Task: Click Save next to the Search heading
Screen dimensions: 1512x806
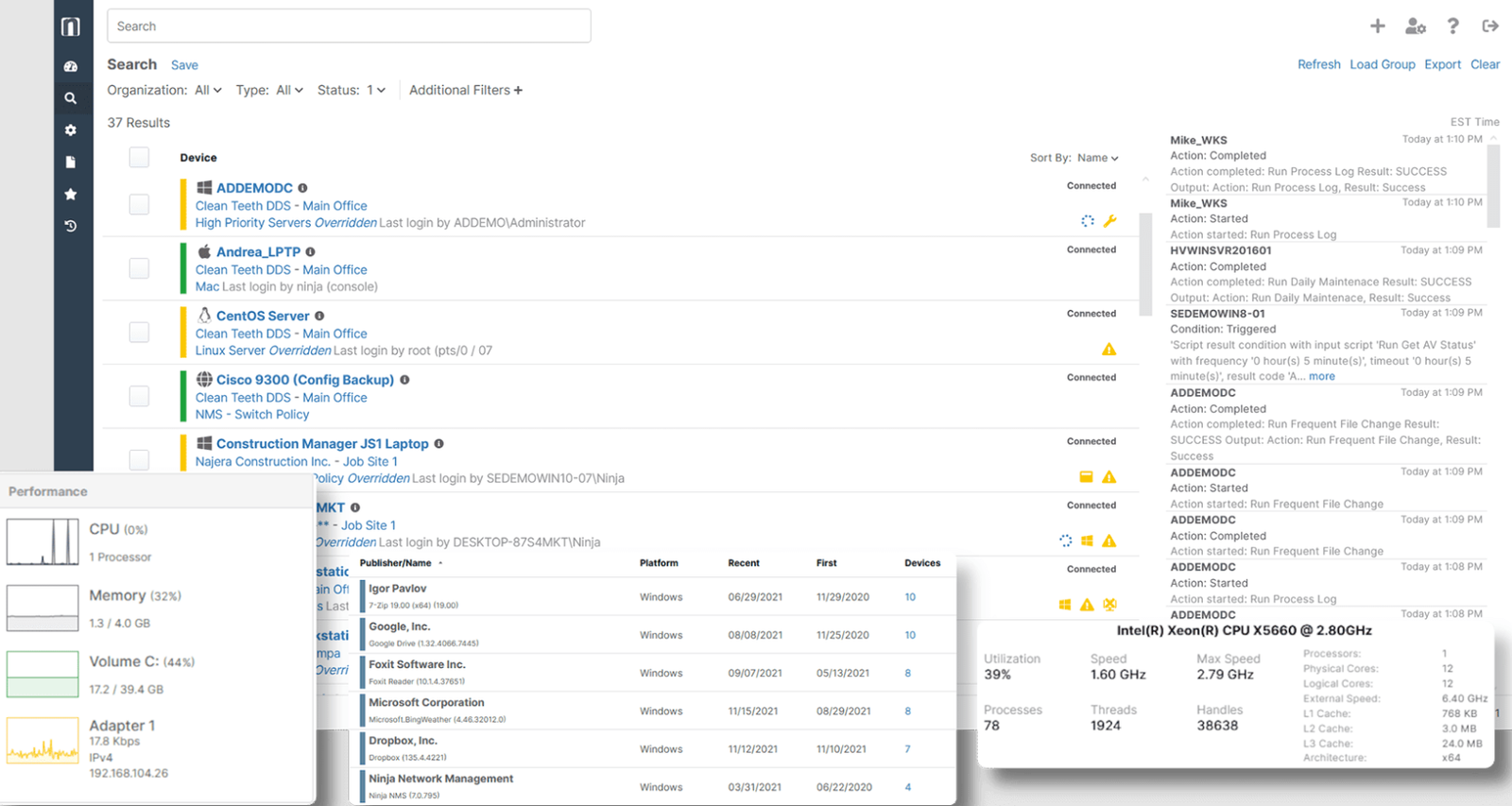Action: point(184,65)
